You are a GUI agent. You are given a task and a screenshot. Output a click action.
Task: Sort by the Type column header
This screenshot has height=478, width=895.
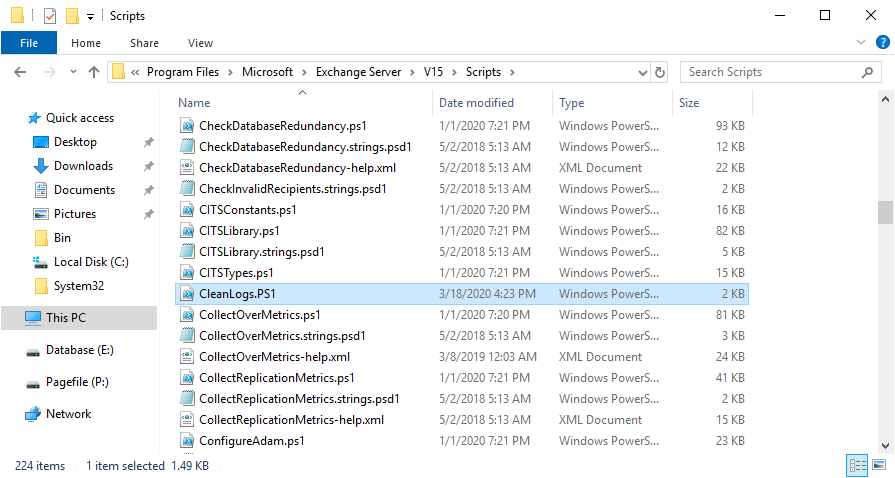pyautogui.click(x=571, y=103)
